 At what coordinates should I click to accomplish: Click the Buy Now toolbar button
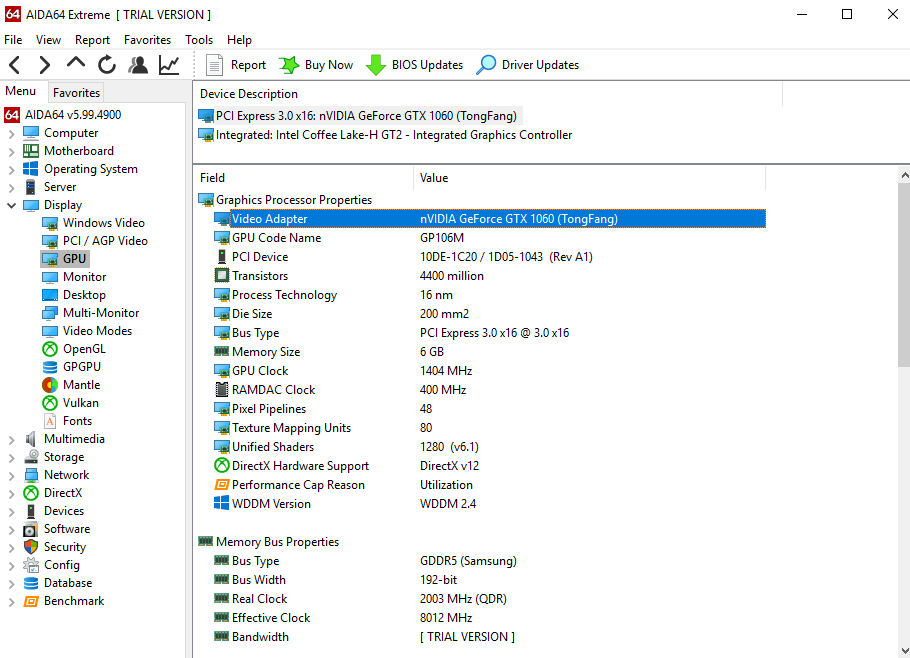click(x=316, y=65)
